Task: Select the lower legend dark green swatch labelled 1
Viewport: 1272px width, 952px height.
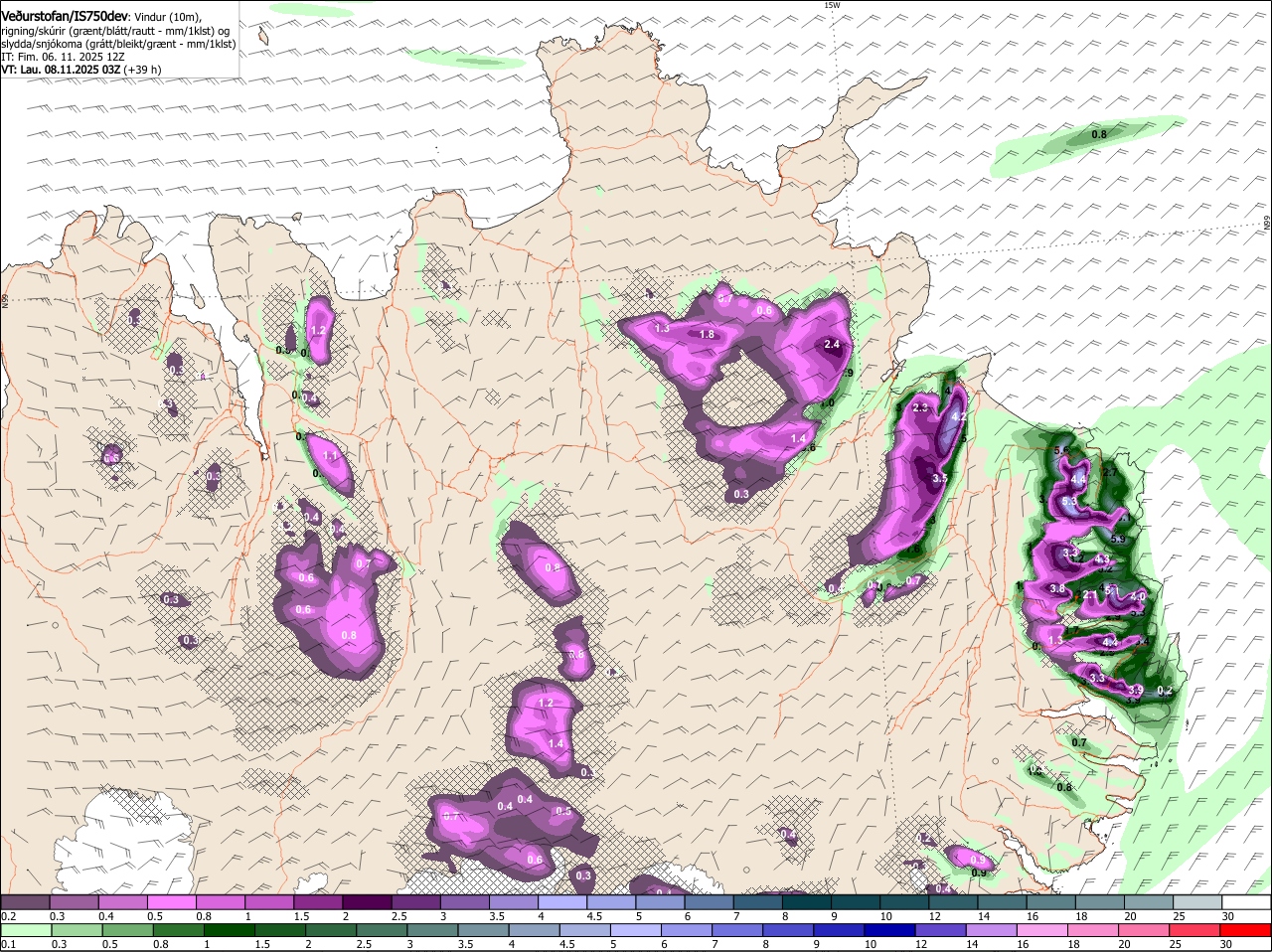Action: click(x=229, y=931)
